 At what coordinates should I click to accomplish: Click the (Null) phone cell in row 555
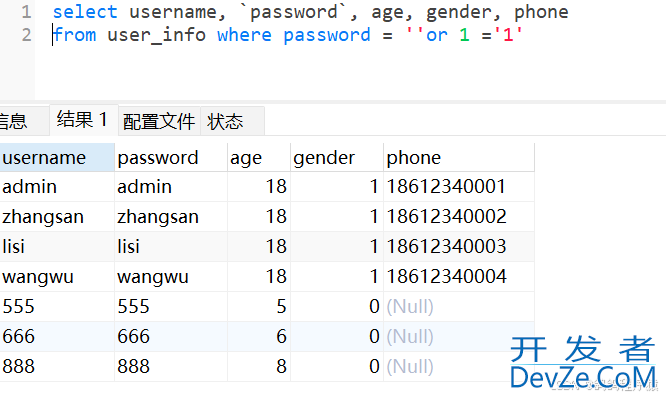pos(459,306)
